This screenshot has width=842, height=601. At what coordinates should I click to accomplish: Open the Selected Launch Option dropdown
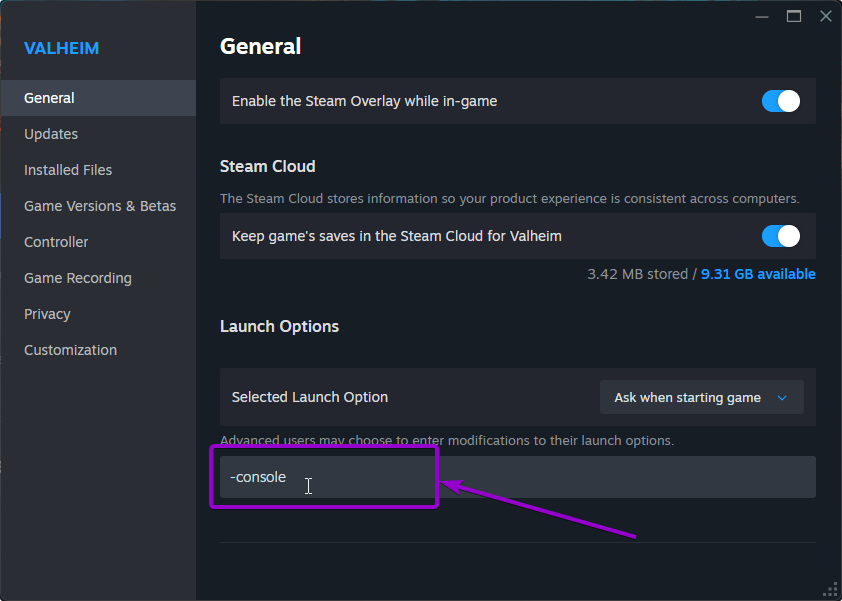pos(701,397)
